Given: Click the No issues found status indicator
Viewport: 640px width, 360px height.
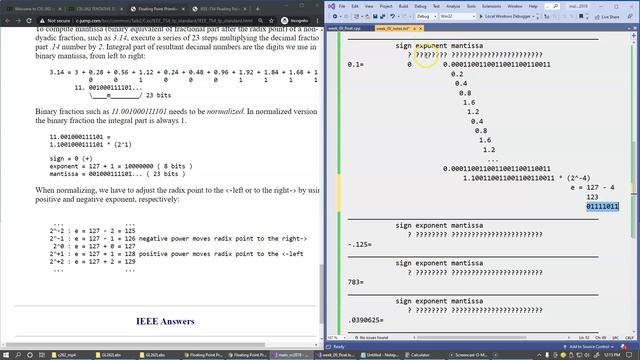Looking at the screenshot, I should [371, 338].
